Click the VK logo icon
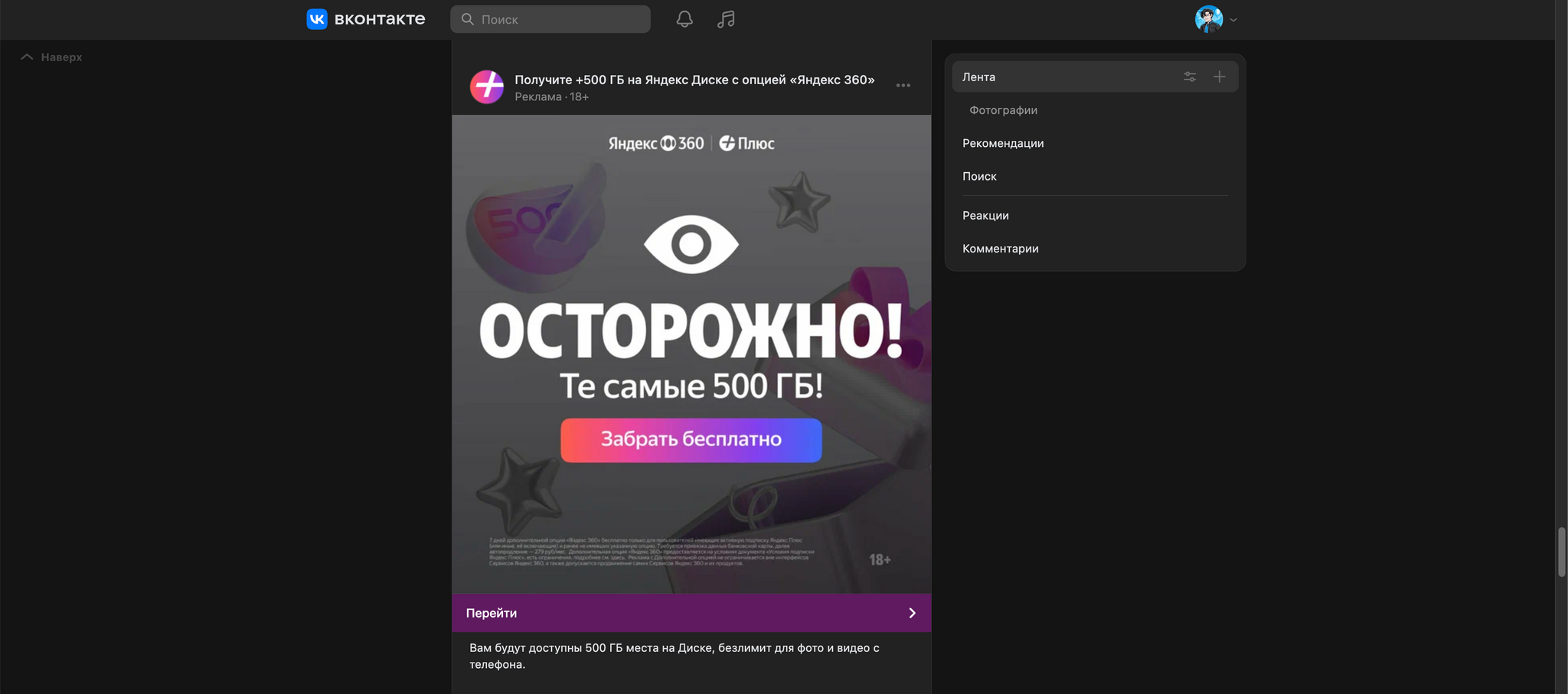The image size is (1568, 694). tap(317, 19)
